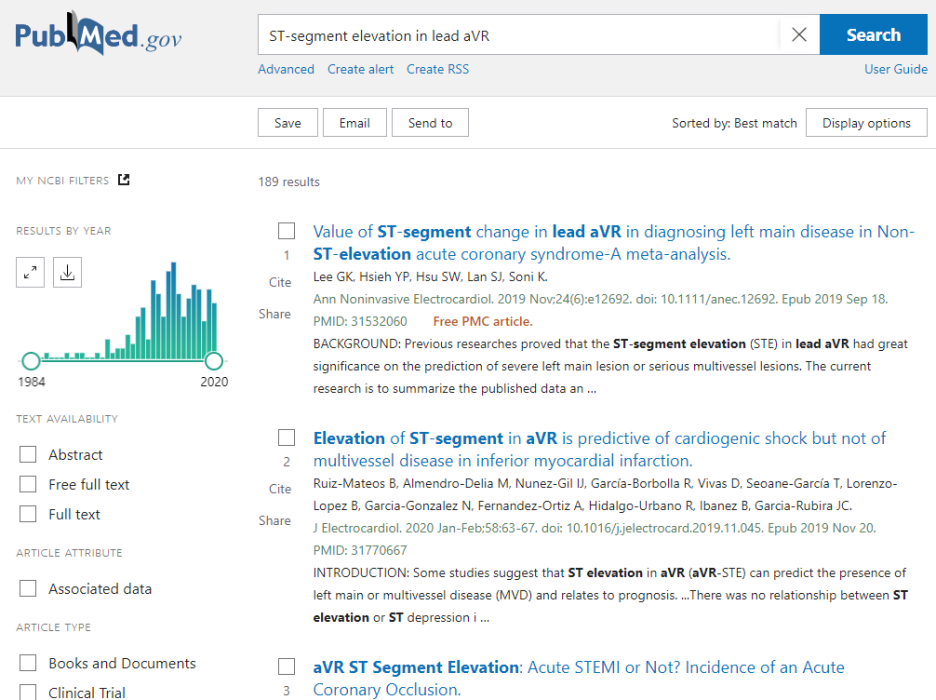Image resolution: width=936 pixels, height=700 pixels.
Task: Enable the Clinical Trial filter
Action: [27, 692]
